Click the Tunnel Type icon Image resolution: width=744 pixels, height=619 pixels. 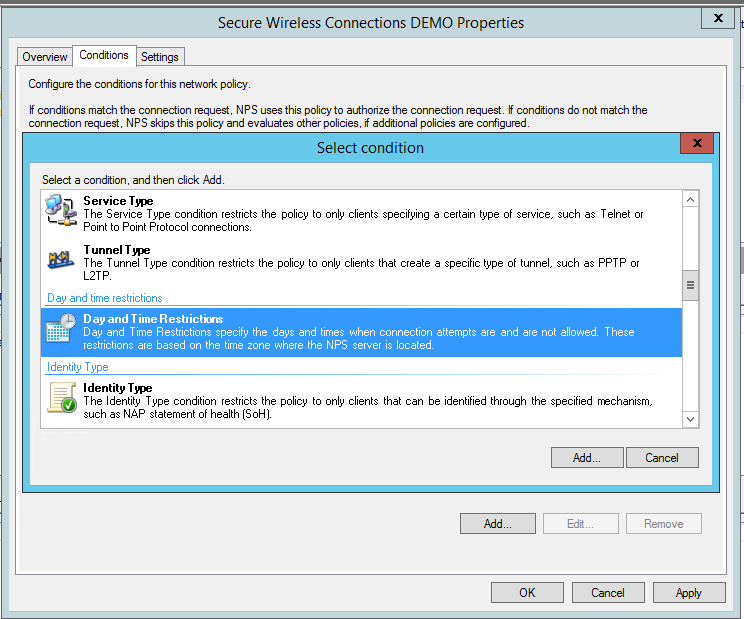61,260
